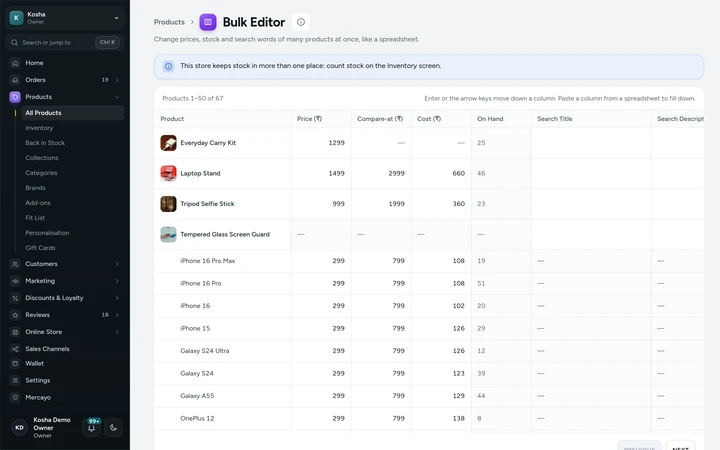Expand the Customers menu chevron
Screen dimensions: 720x450
(117, 264)
